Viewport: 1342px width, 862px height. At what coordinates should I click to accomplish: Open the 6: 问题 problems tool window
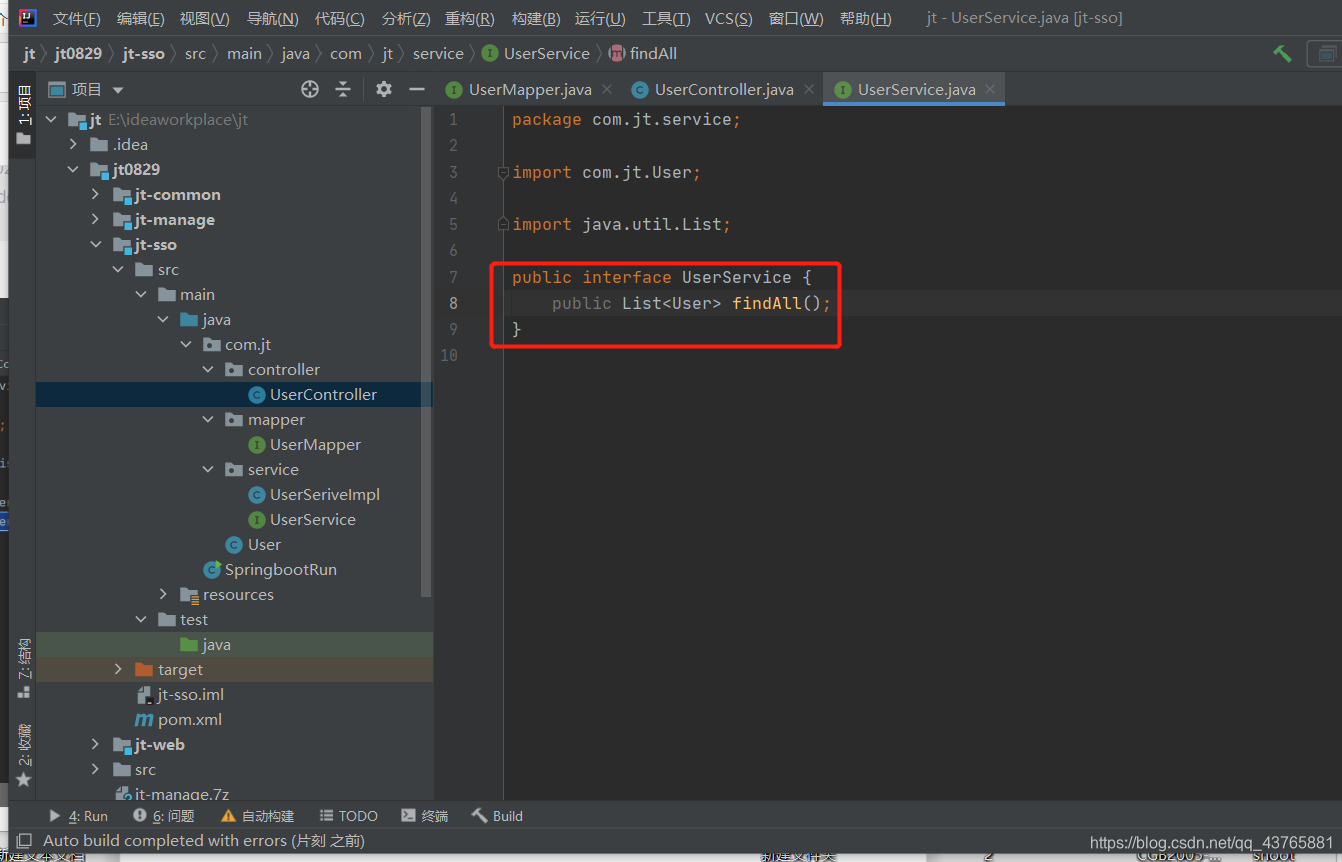coord(164,816)
